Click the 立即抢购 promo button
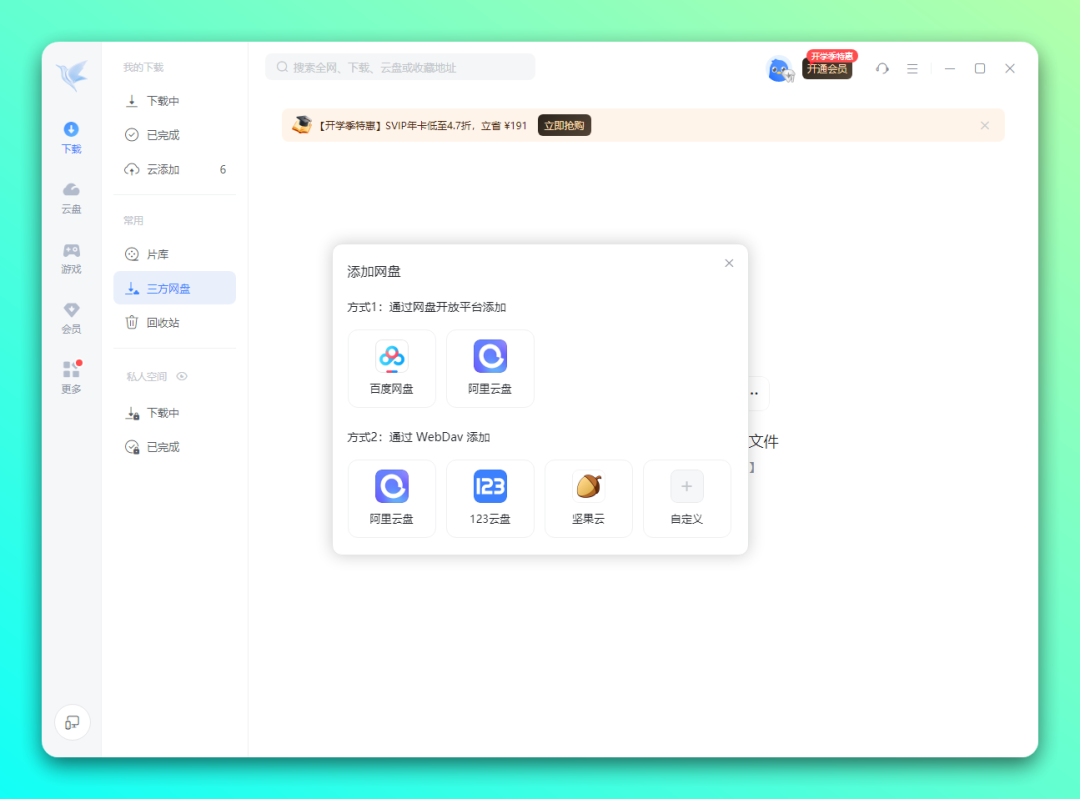The image size is (1080, 799). coord(564,126)
